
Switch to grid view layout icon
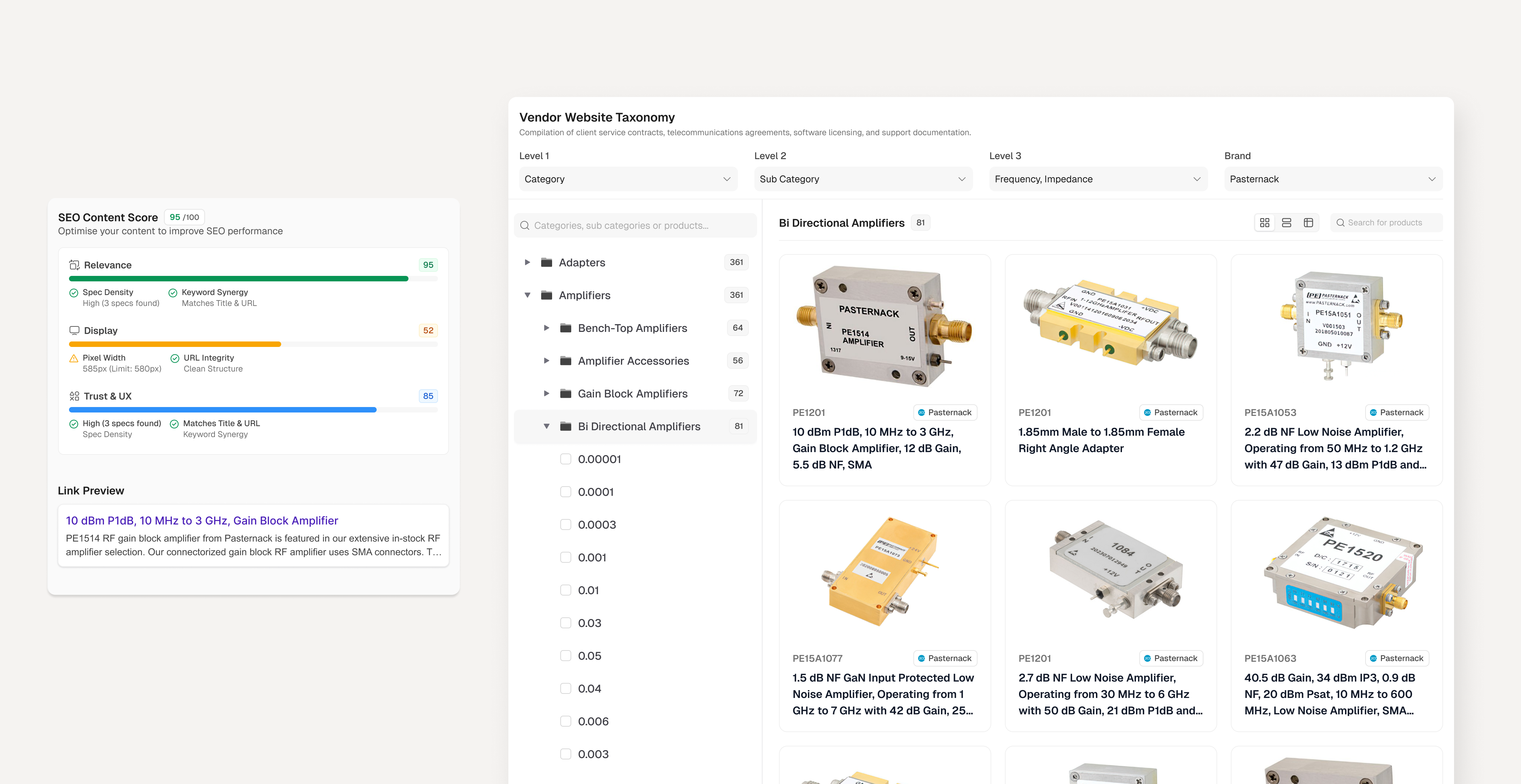1264,222
